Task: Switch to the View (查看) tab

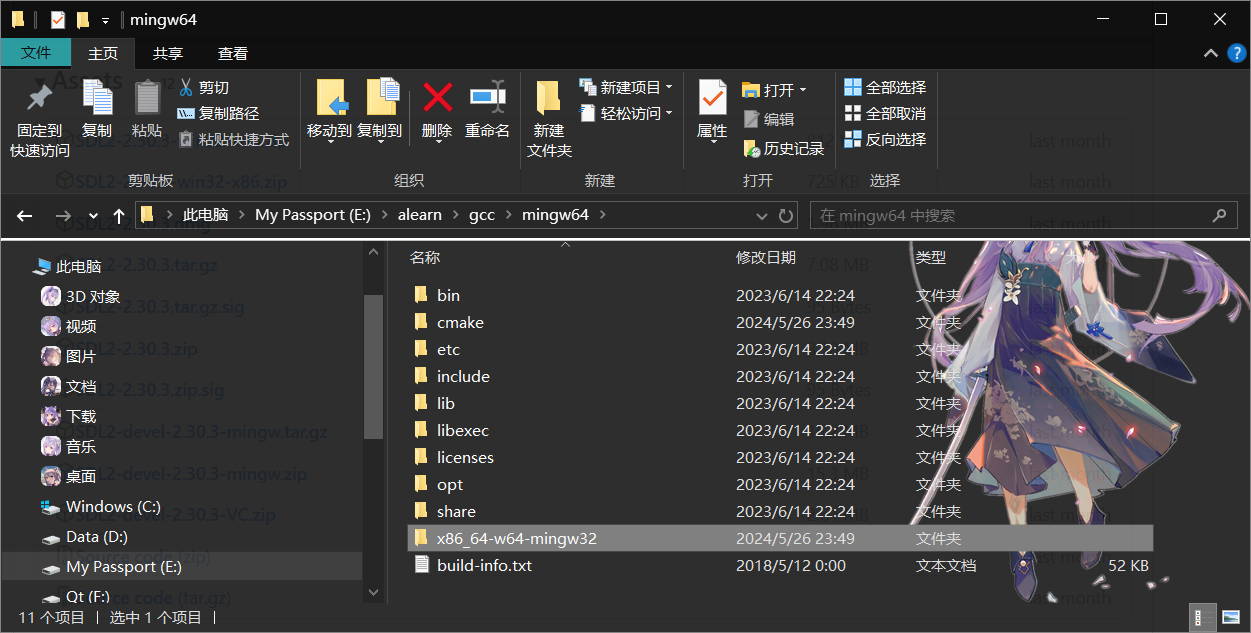Action: (233, 53)
